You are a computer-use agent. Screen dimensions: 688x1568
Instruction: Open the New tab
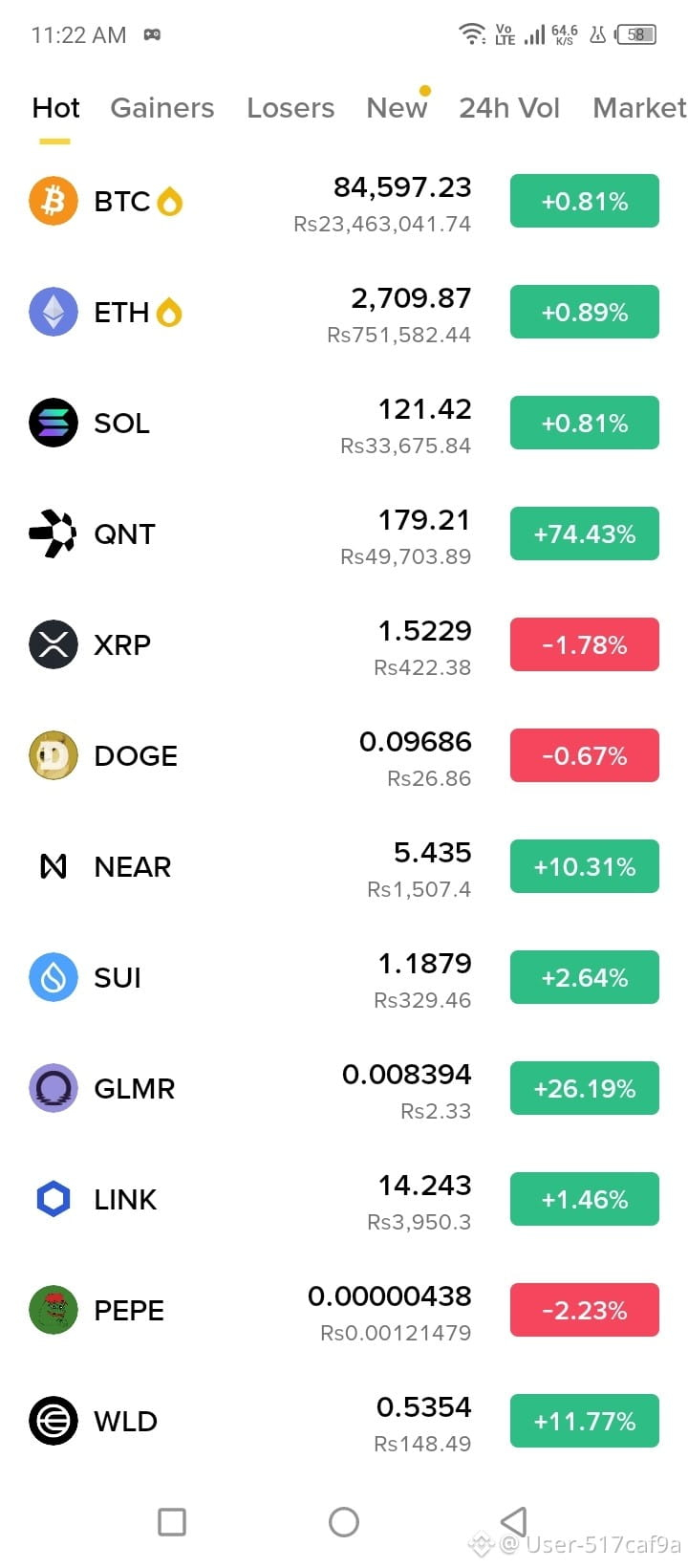397,108
